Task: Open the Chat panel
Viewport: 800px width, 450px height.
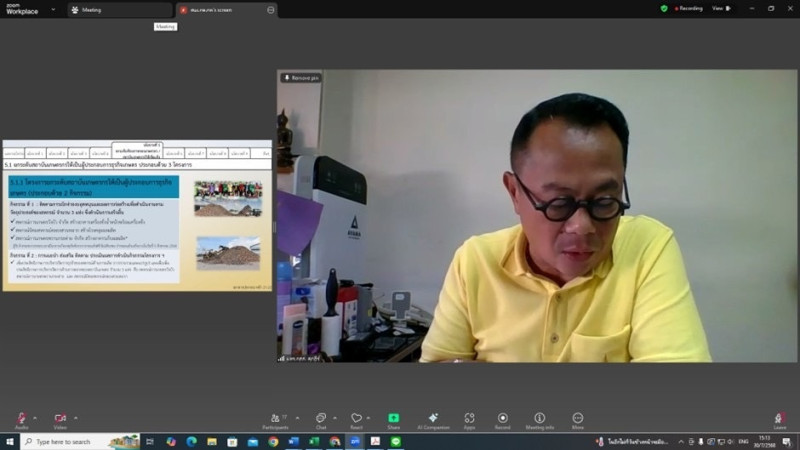Action: 321,419
